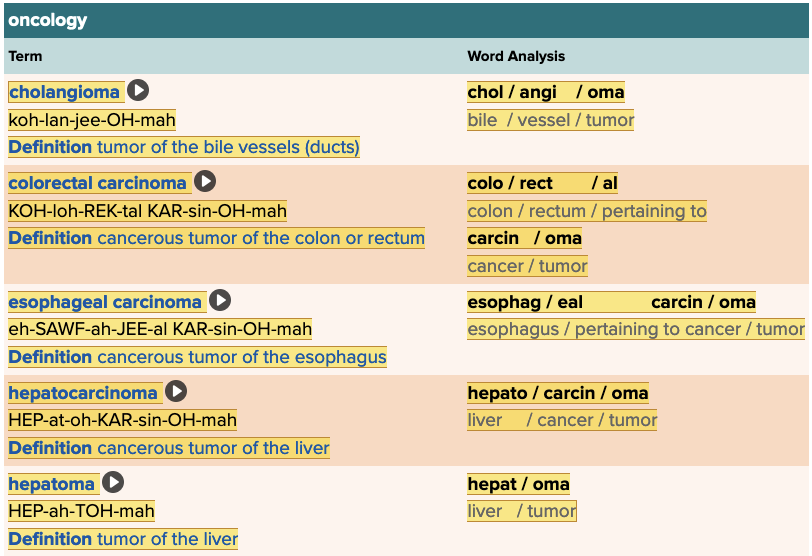
Task: Play audio pronunciation for hepatoma
Action: 113,483
